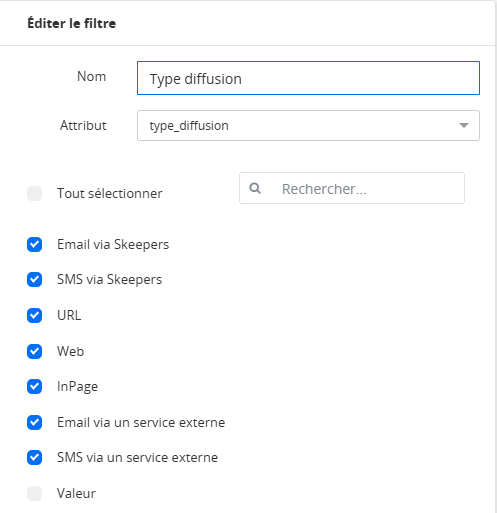Click the Tout sélectionner label text
This screenshot has height=513, width=497.
(110, 193)
